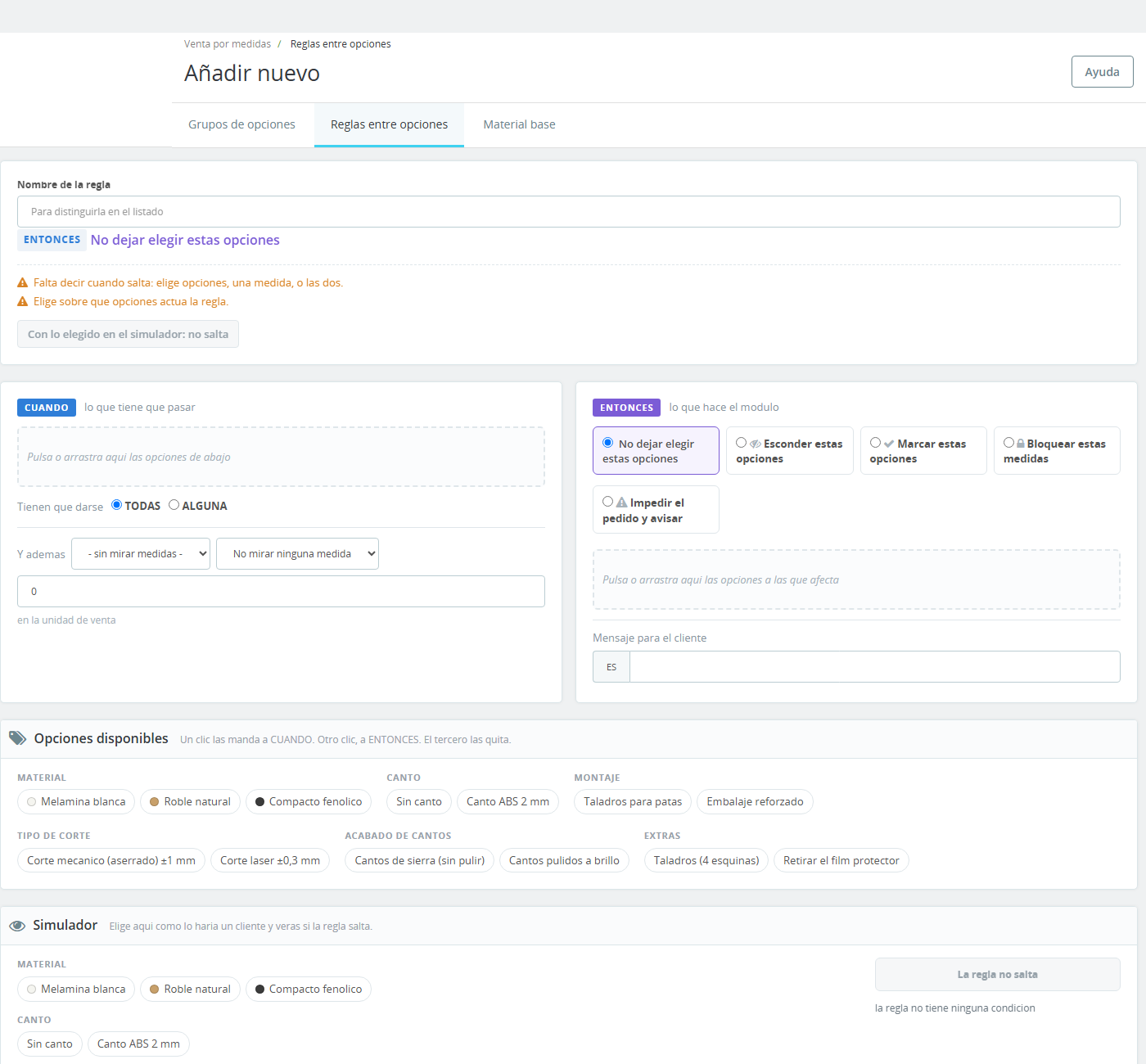Image resolution: width=1146 pixels, height=1064 pixels.
Task: Click the first orange warning icon about cuando salta
Action: 23,282
